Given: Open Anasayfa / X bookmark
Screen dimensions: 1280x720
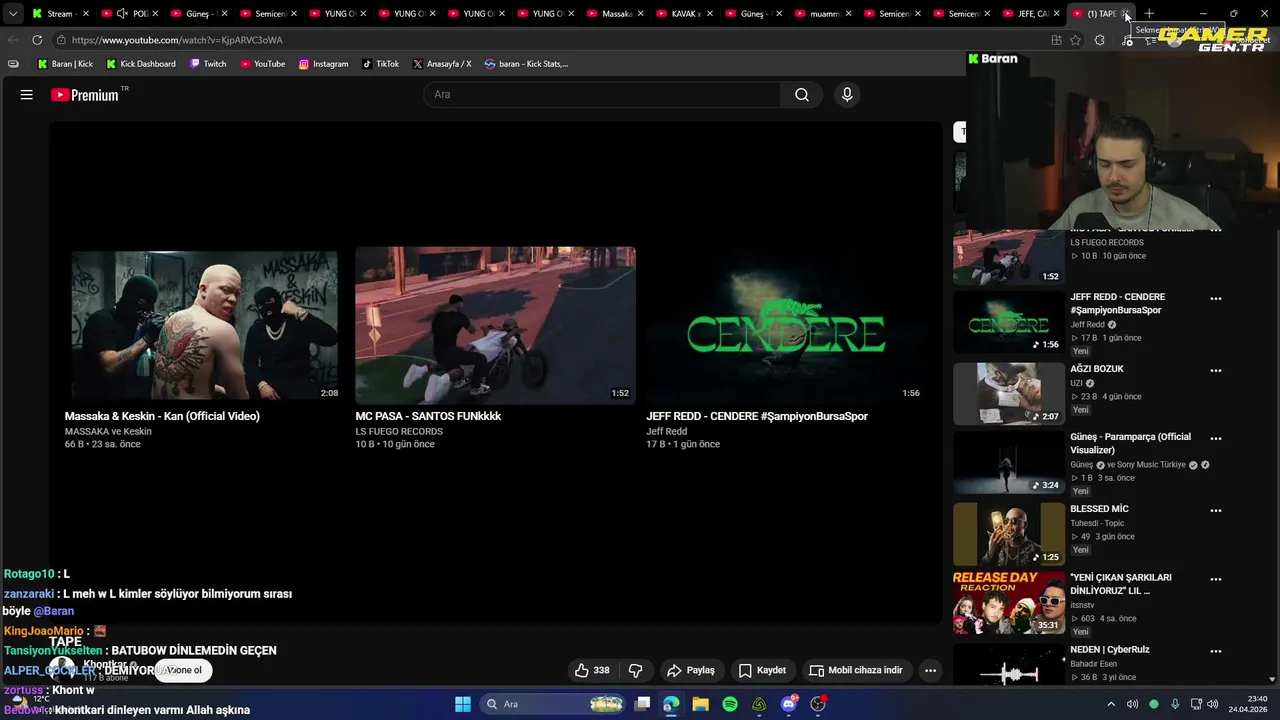Looking at the screenshot, I should 442,64.
